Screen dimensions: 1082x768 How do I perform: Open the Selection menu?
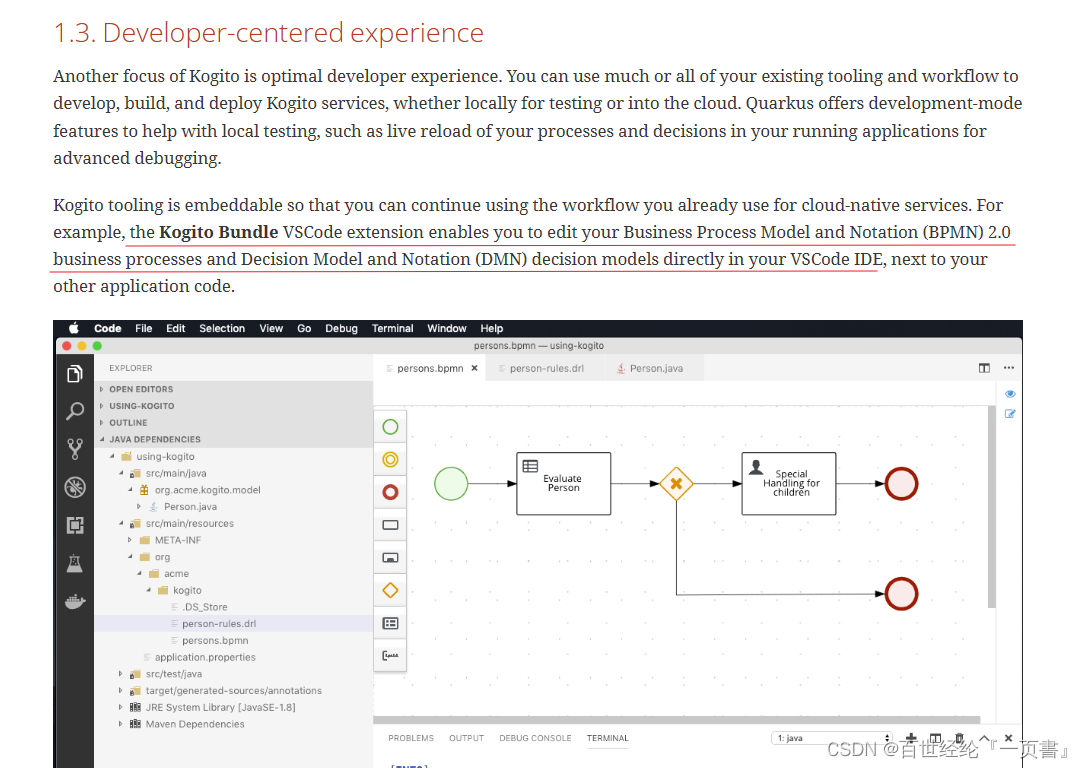click(x=222, y=328)
